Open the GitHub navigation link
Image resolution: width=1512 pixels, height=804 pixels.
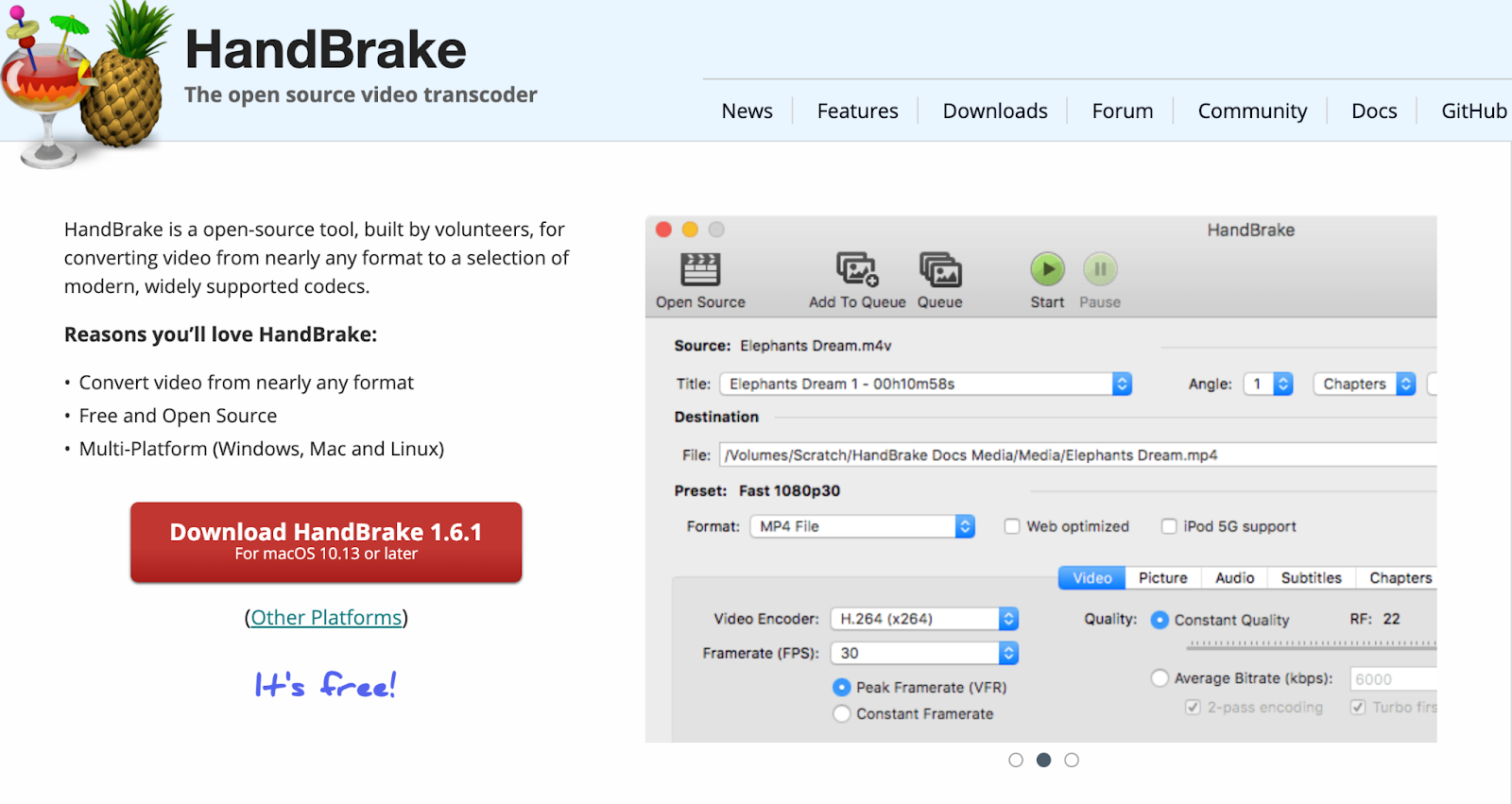pos(1474,111)
